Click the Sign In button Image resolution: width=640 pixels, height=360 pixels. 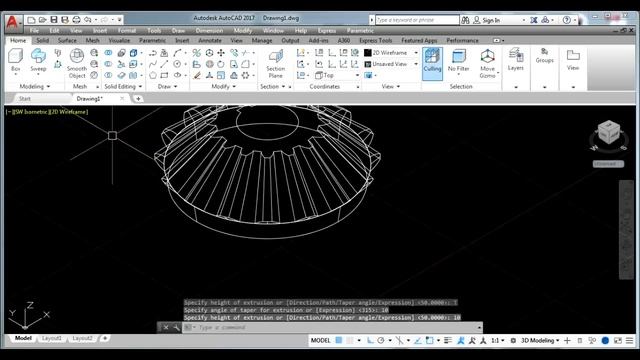(487, 20)
